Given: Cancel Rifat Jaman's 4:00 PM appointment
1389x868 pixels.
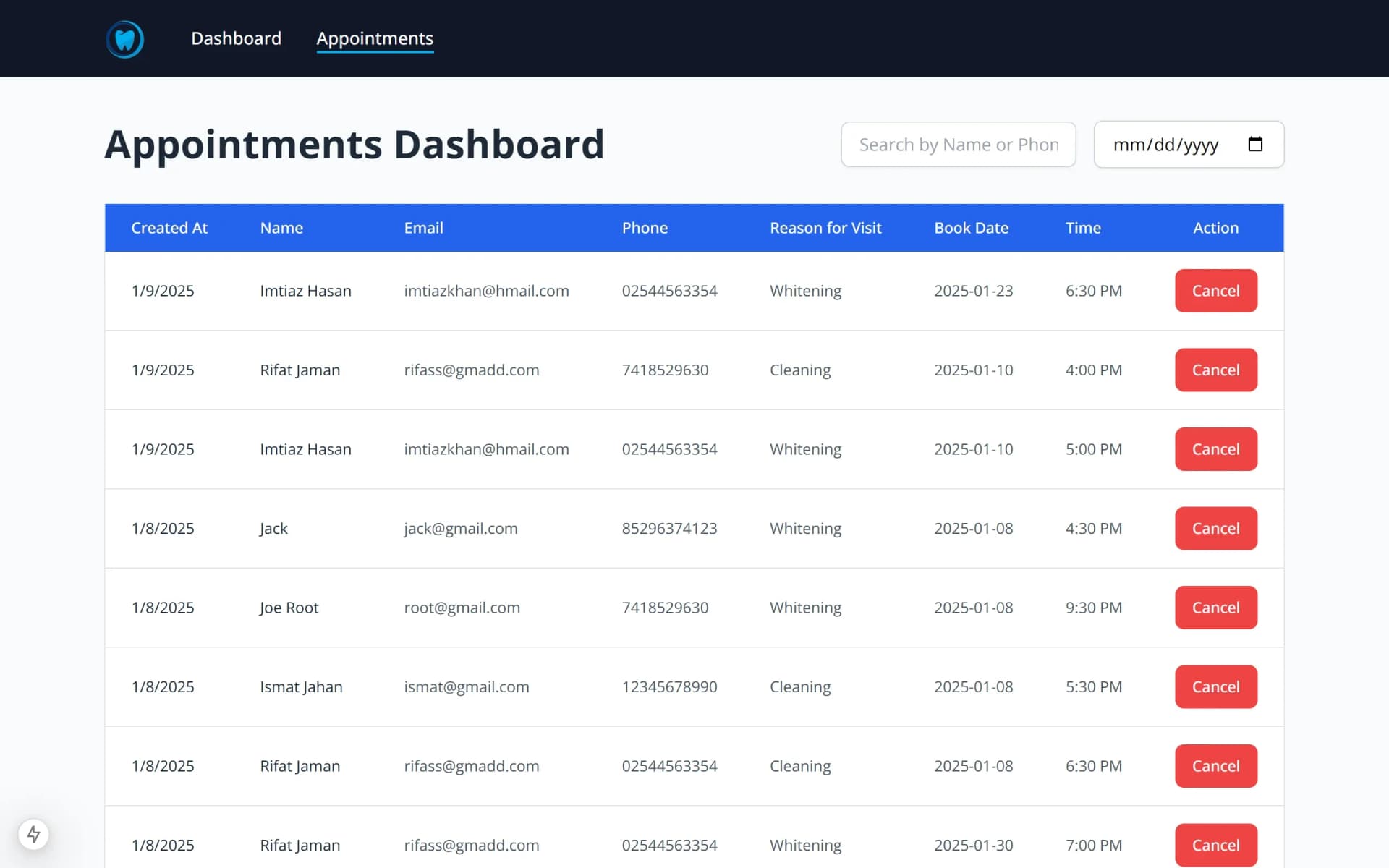Looking at the screenshot, I should pos(1215,370).
